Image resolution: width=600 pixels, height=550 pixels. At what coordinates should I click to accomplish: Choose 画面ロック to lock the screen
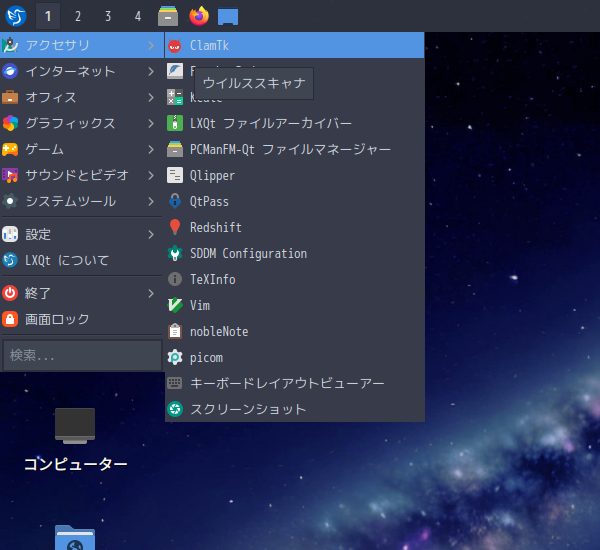pyautogui.click(x=82, y=319)
